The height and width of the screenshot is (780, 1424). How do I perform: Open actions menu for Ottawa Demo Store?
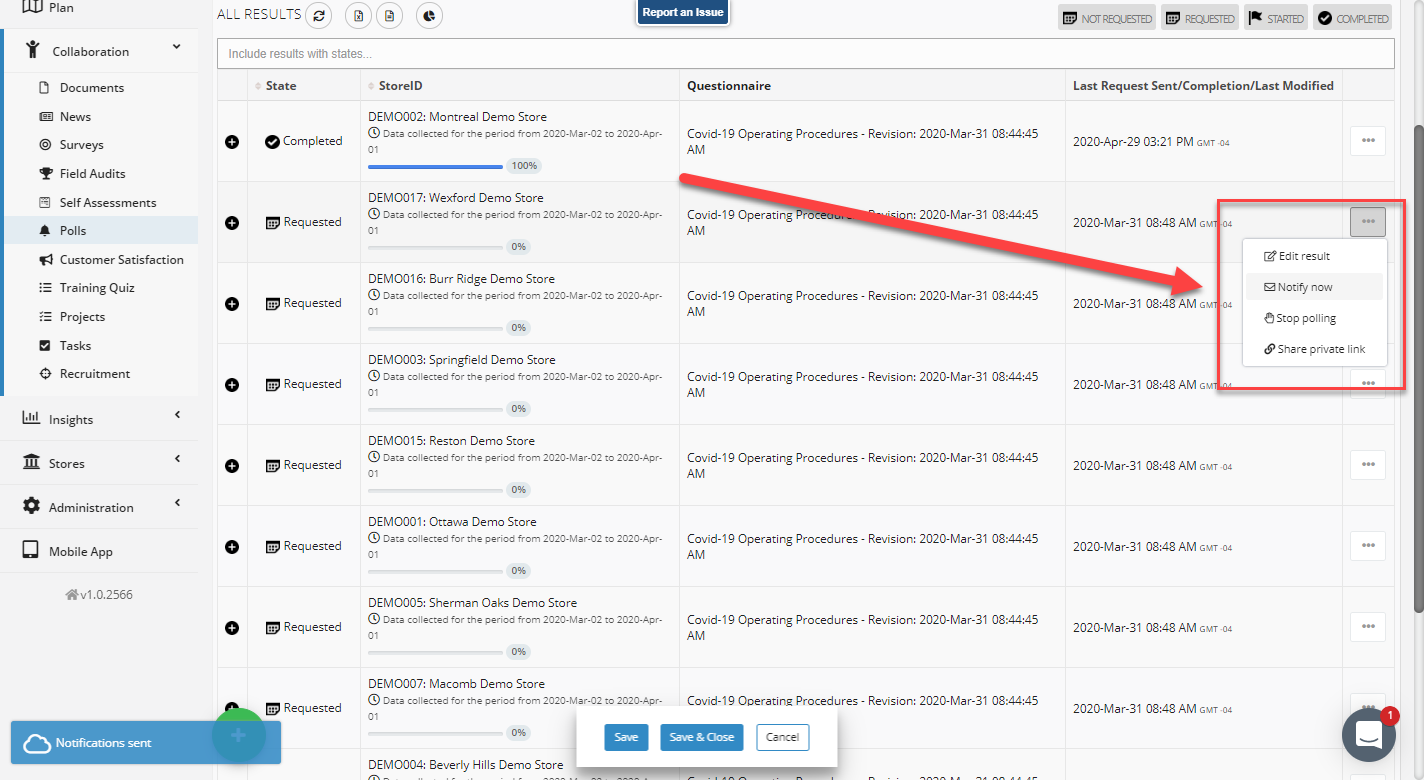pyautogui.click(x=1368, y=546)
